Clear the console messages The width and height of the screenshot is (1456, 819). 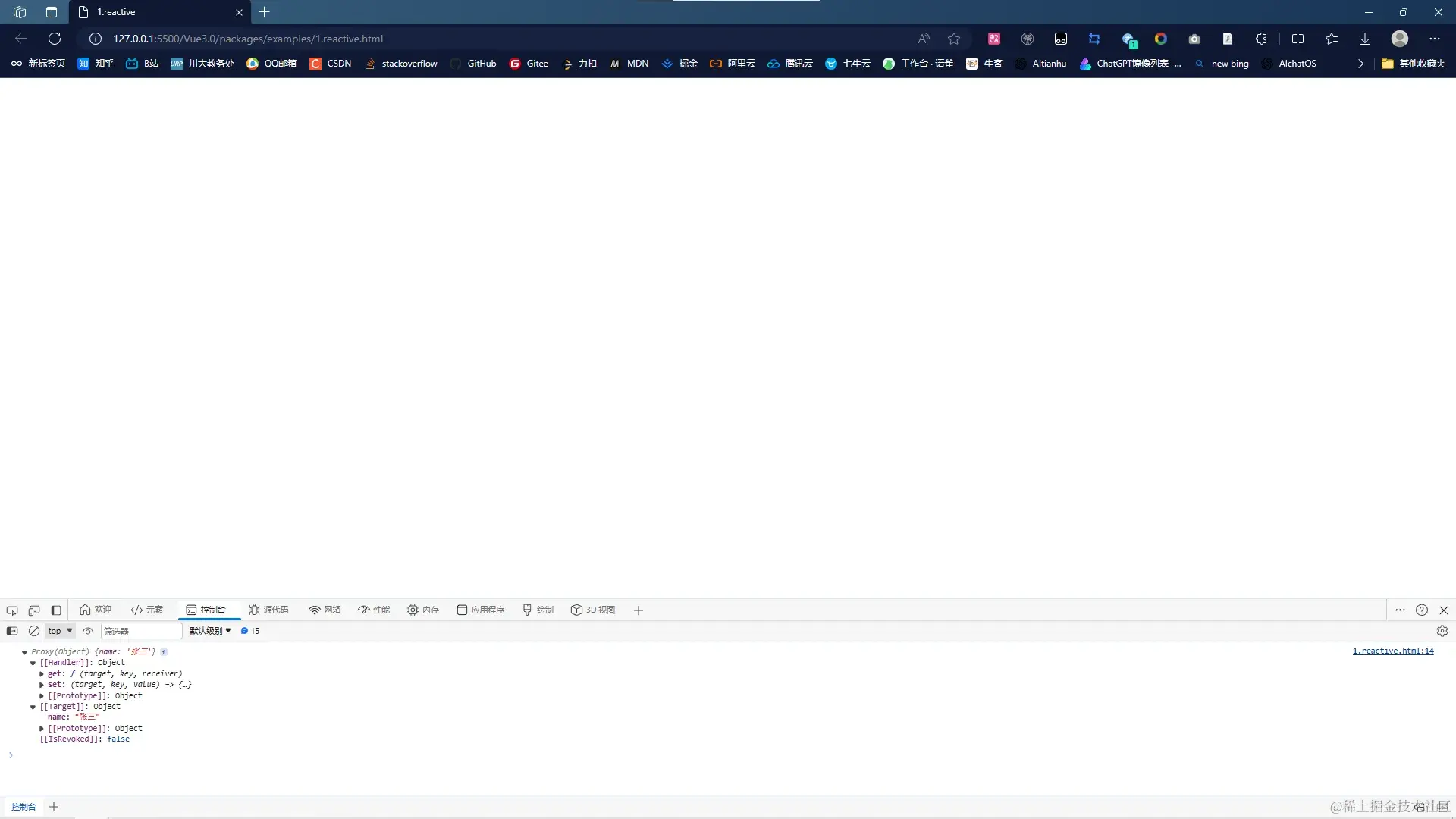(x=34, y=630)
